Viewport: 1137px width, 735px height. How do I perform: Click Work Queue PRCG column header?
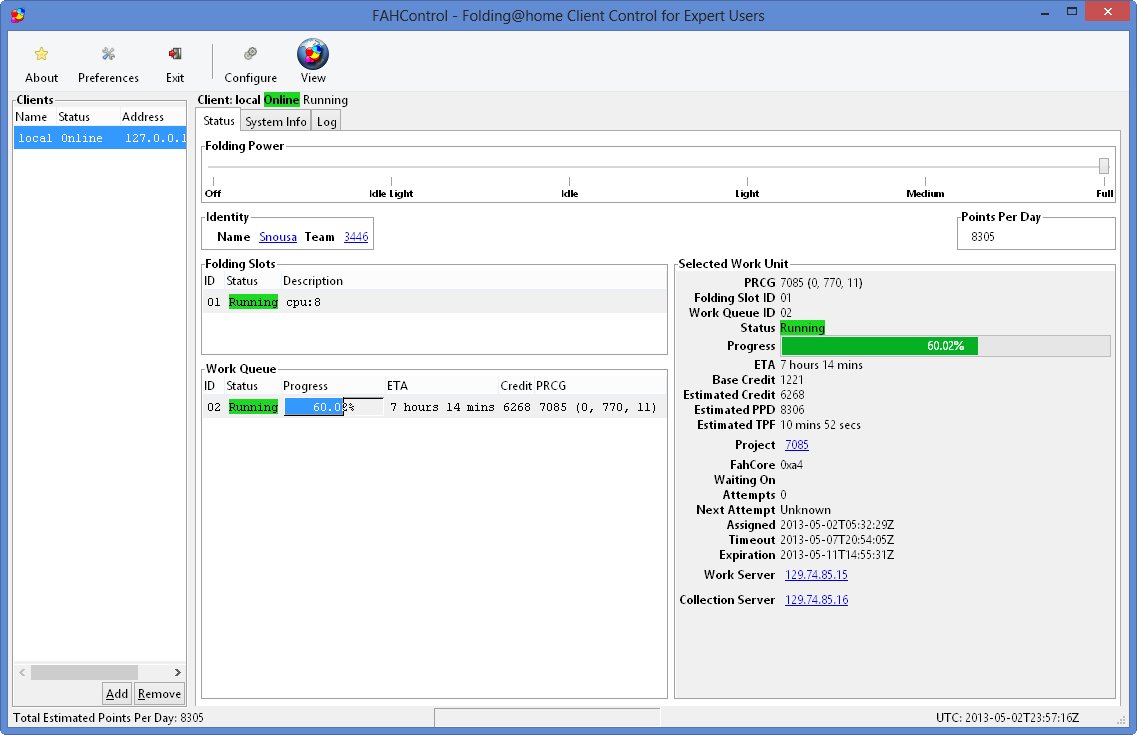tap(552, 386)
